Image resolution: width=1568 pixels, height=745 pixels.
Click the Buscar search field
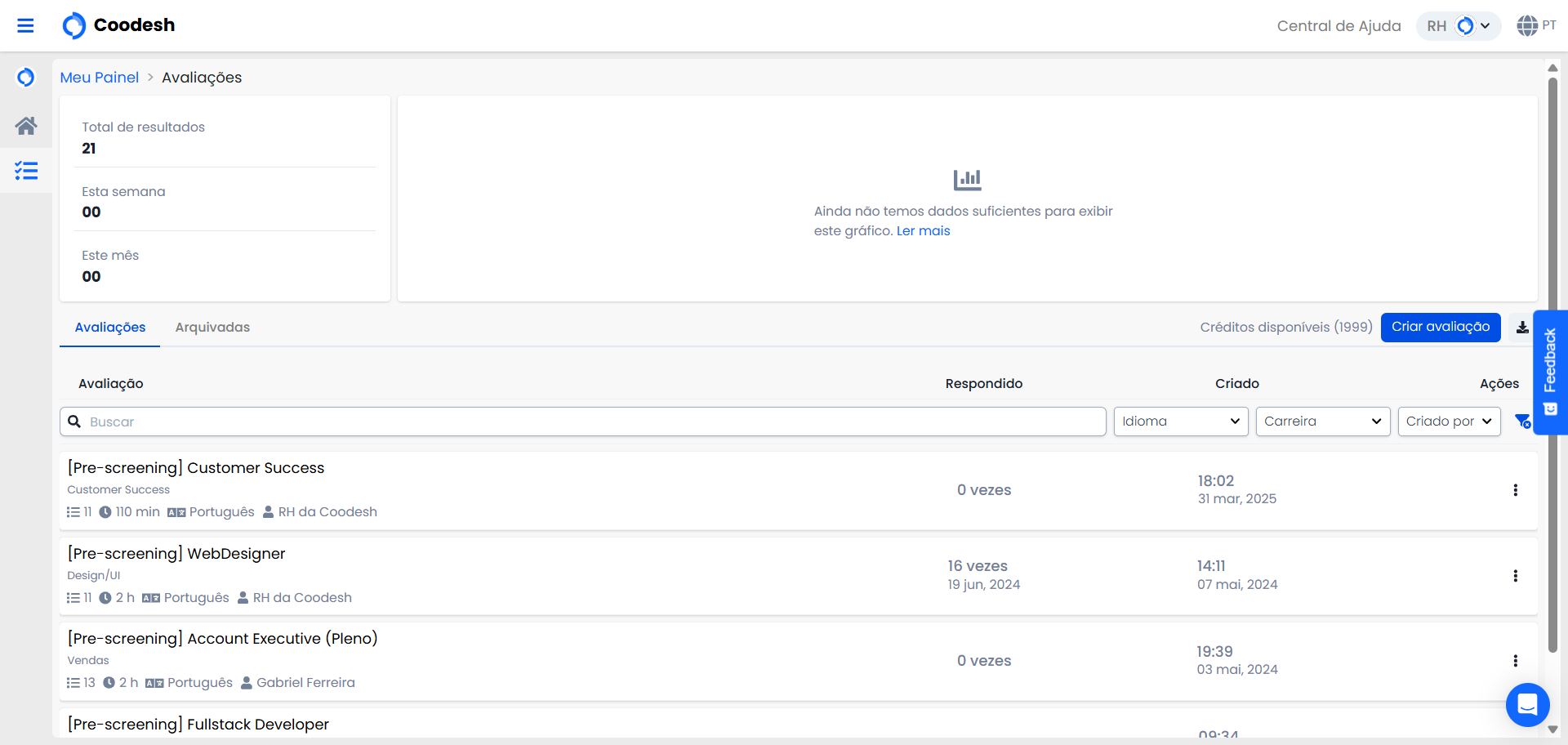point(583,422)
